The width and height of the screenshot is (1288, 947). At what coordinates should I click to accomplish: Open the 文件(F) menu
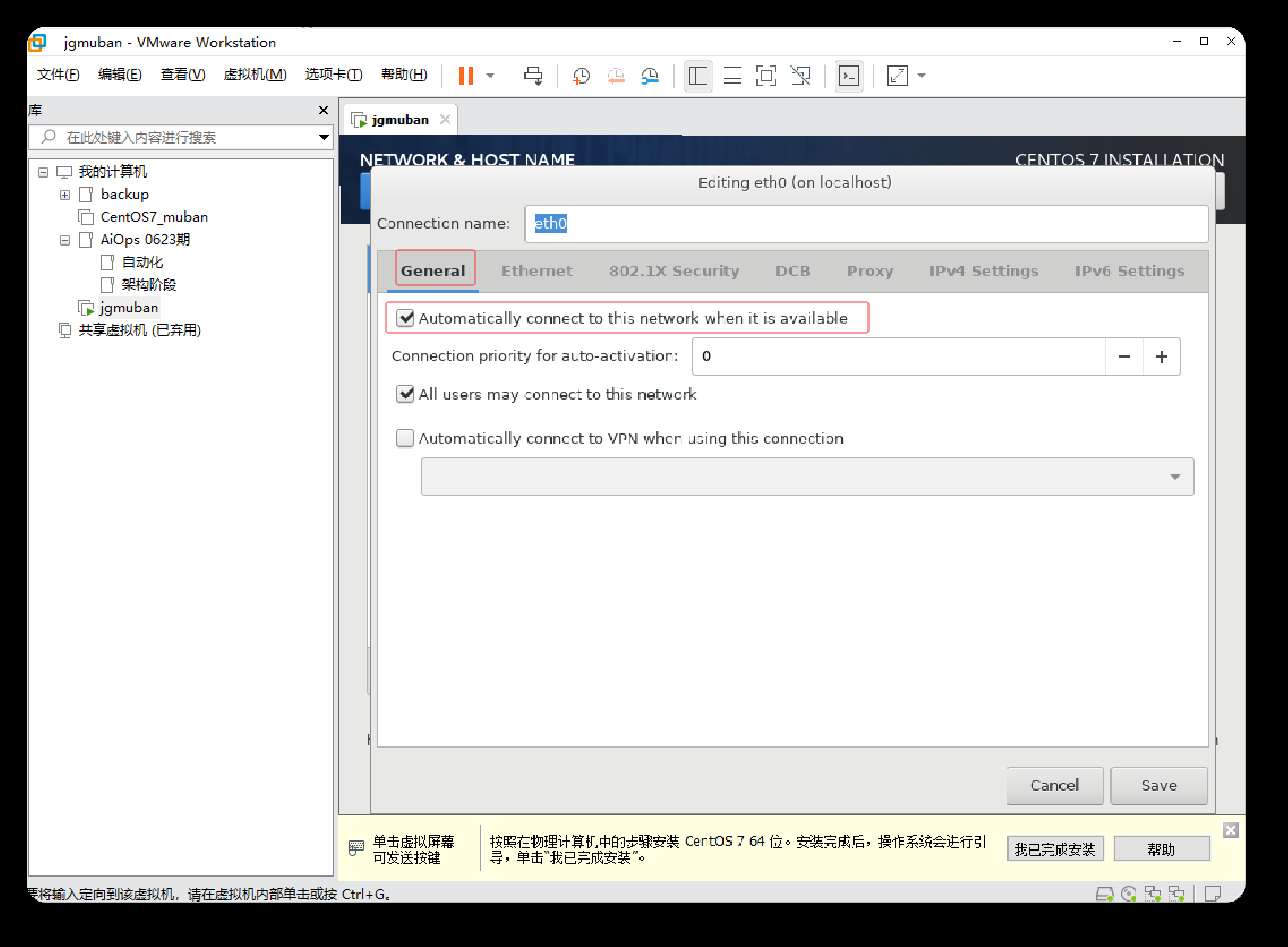pos(58,75)
